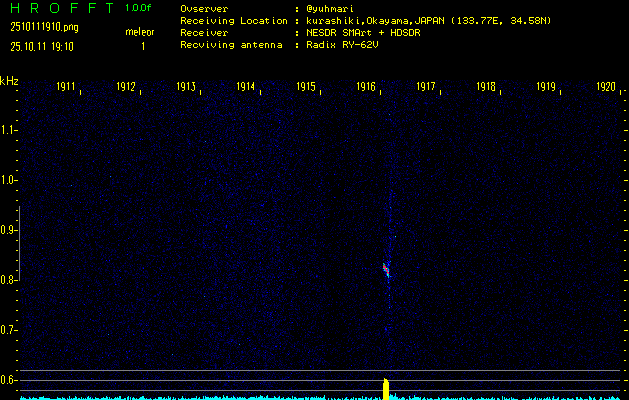629x400 pixels.
Task: Click the 1920 time marker
Action: [605, 88]
